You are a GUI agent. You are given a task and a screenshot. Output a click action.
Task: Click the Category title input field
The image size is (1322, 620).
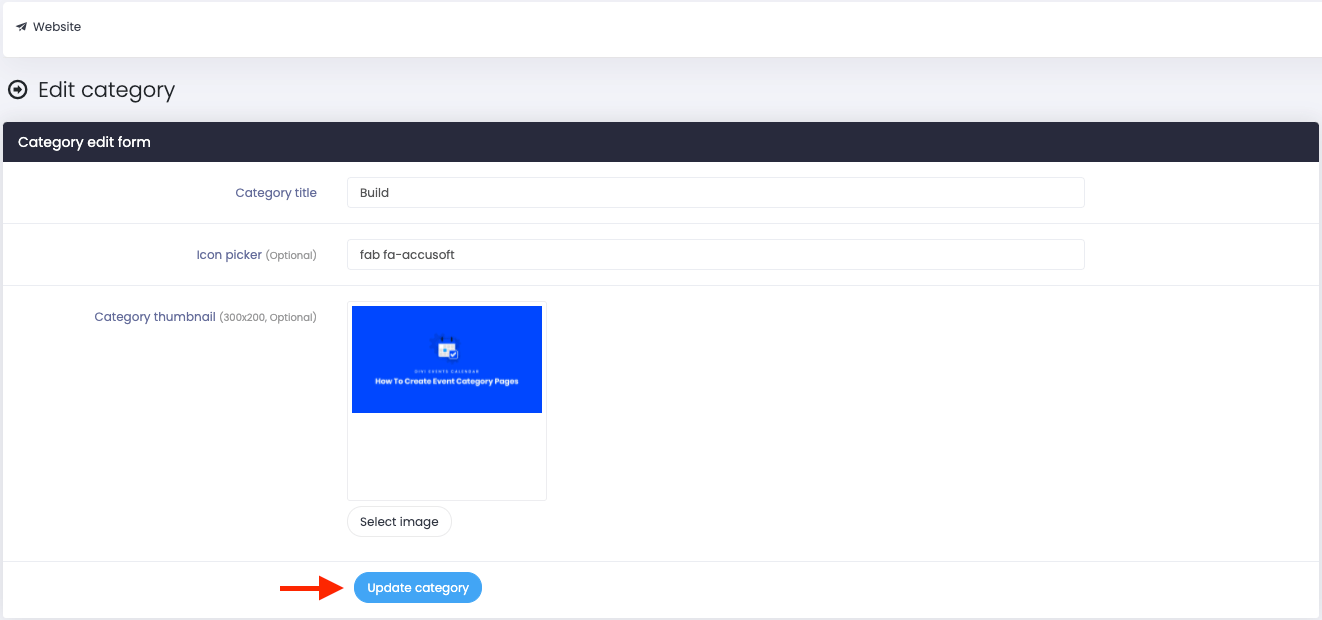716,193
